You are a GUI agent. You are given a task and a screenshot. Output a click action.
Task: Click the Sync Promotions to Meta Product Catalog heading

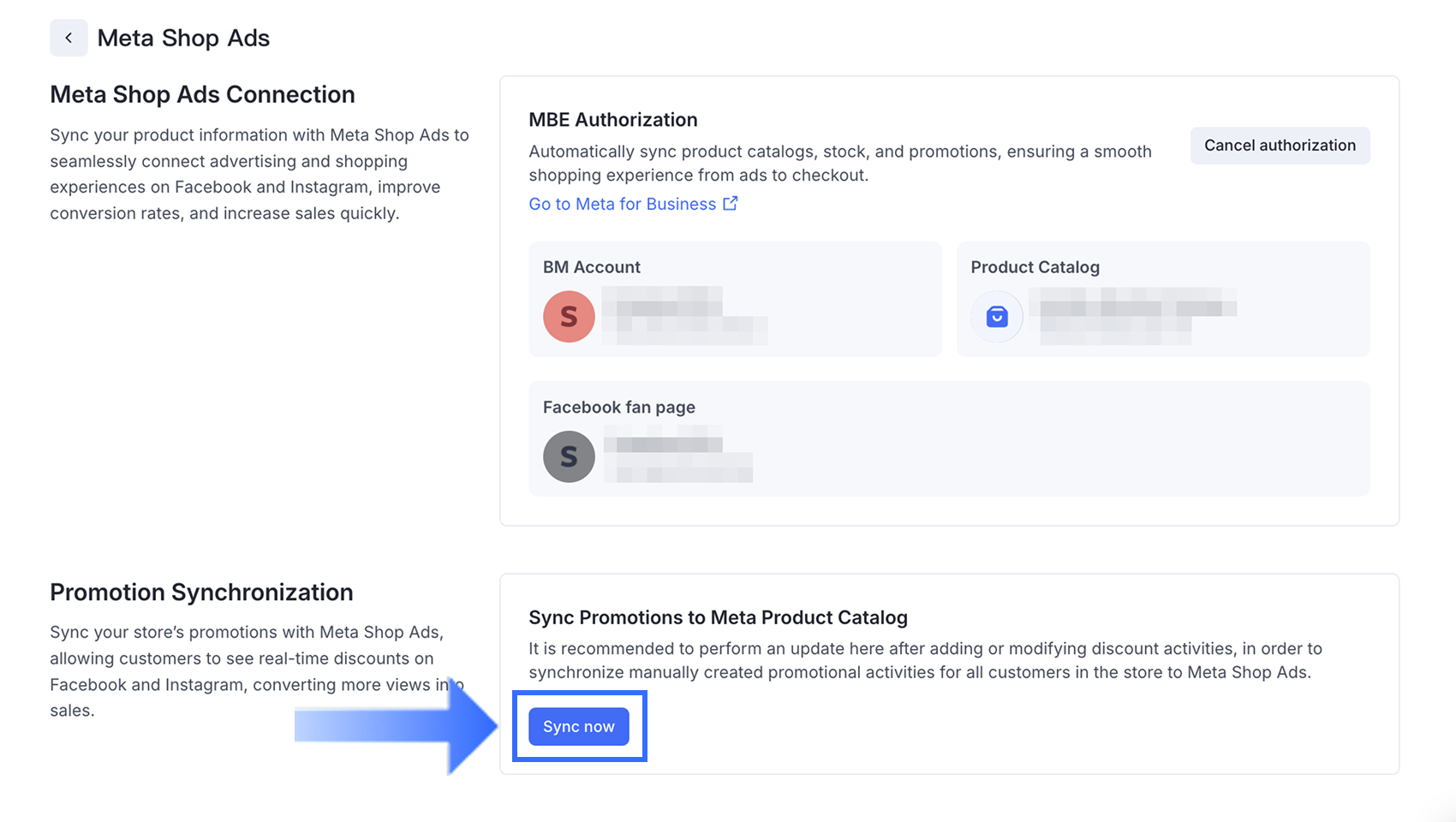718,617
